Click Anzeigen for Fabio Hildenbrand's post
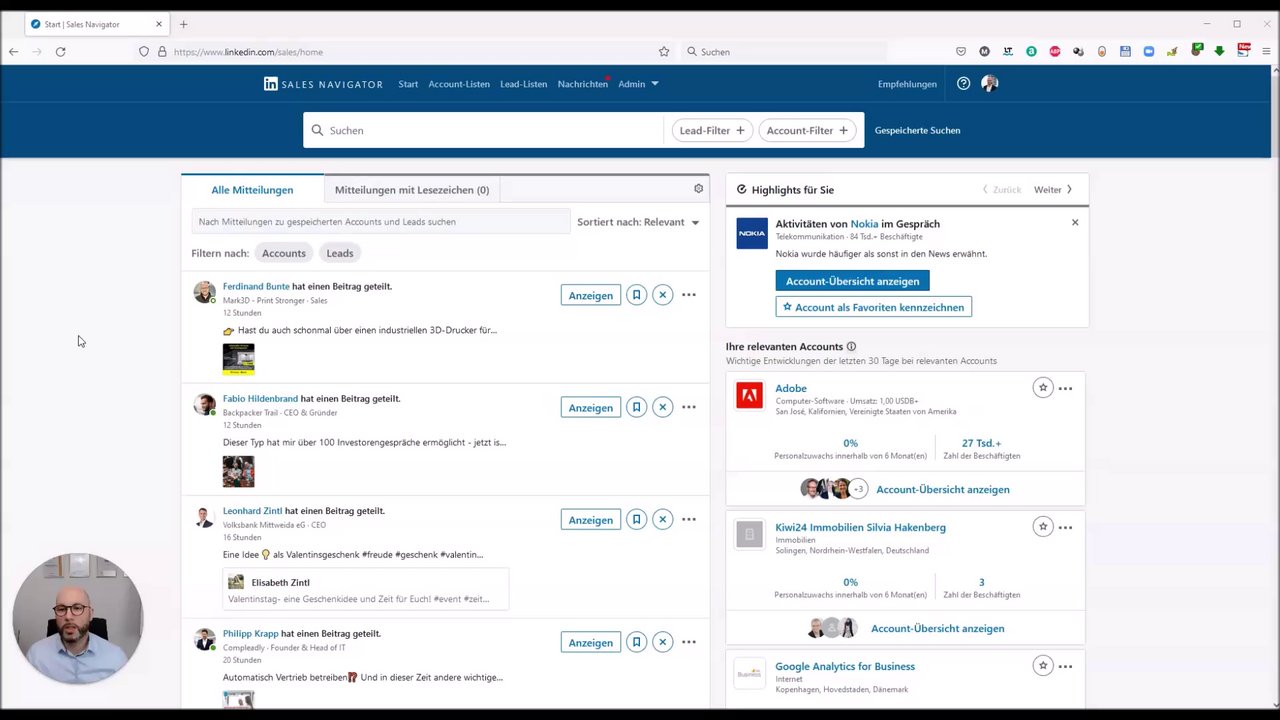The height and width of the screenshot is (720, 1280). [591, 408]
